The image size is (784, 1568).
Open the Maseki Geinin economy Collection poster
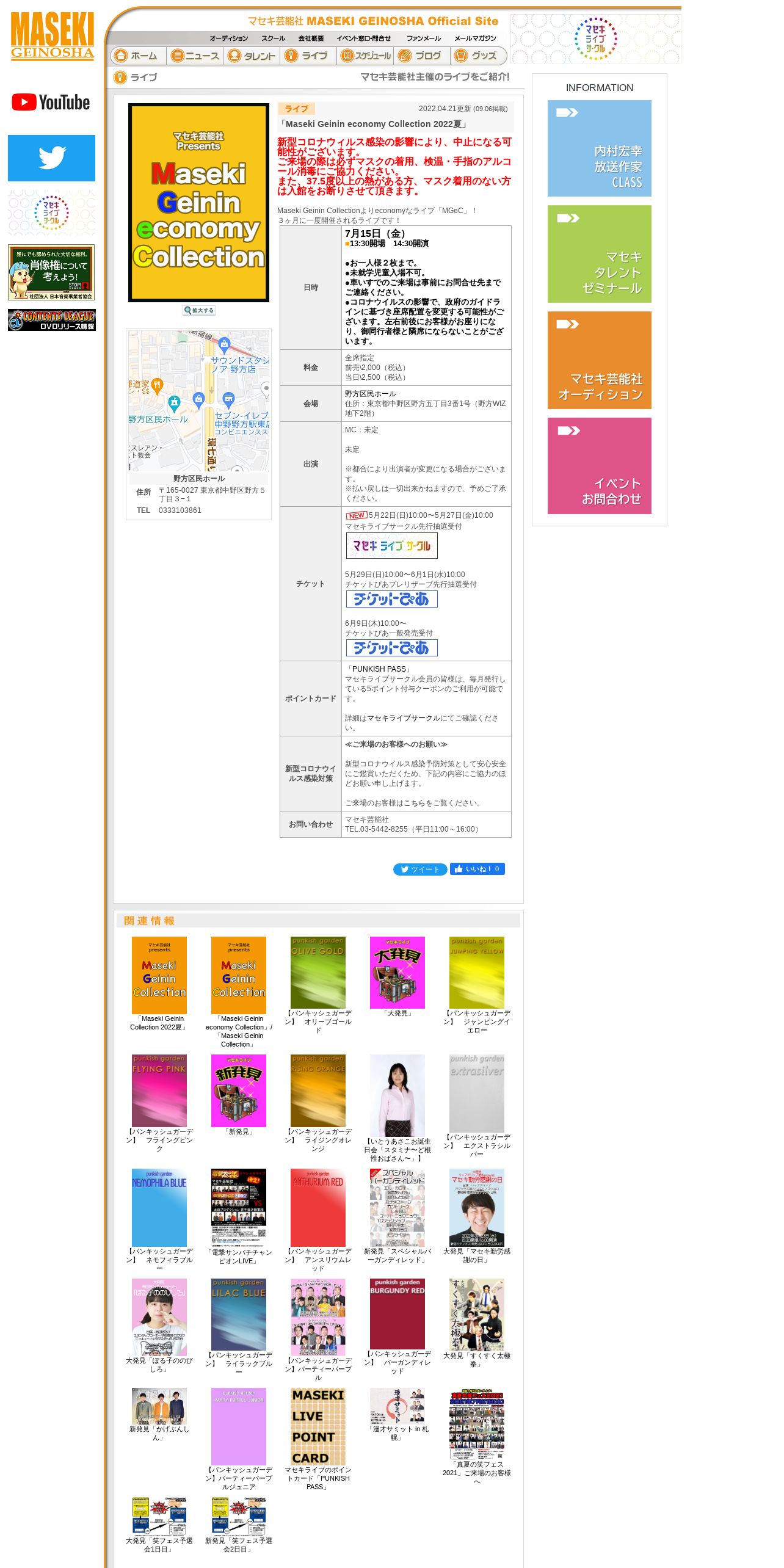pyautogui.click(x=198, y=203)
